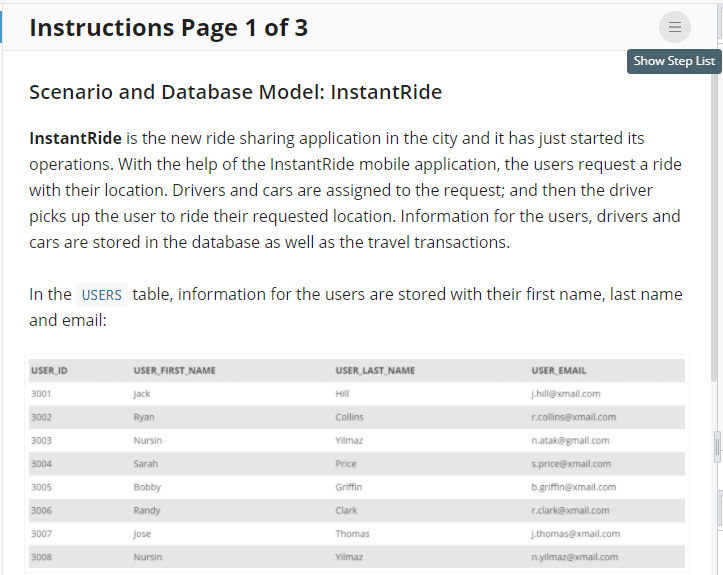Screen dimensions: 723x575
Task: Click first name Bobby cell
Action: [x=147, y=487]
